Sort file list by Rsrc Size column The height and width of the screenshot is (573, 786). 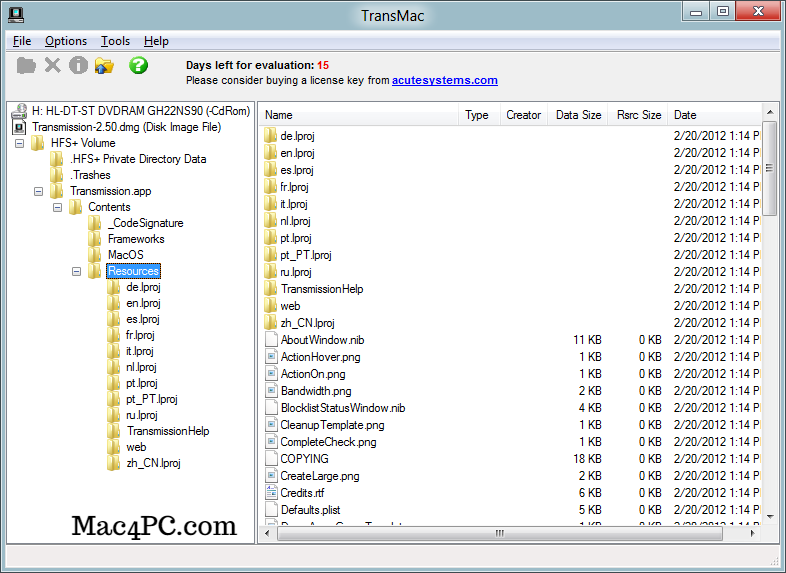click(x=638, y=115)
